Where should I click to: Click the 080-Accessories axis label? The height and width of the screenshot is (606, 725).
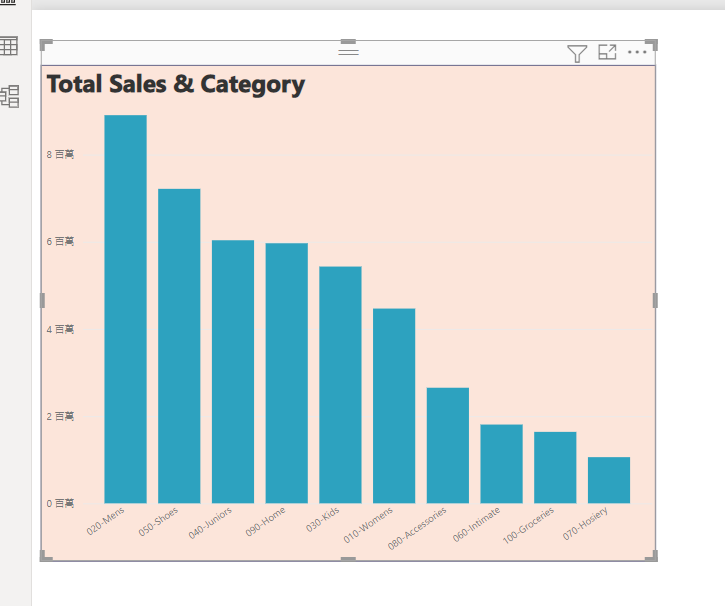417,528
